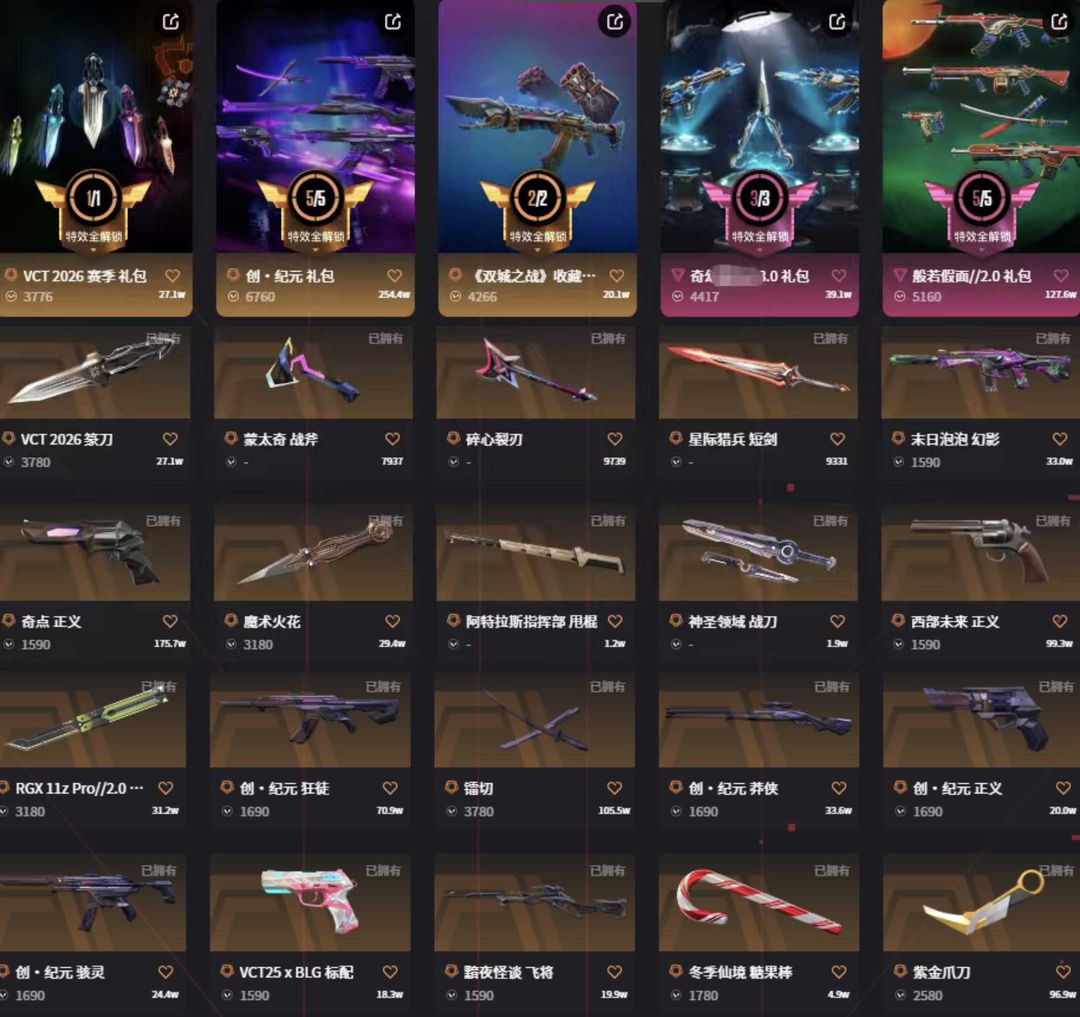Click the VCT25 x BLG 标配 title
Image resolution: width=1080 pixels, height=1017 pixels.
click(x=296, y=972)
